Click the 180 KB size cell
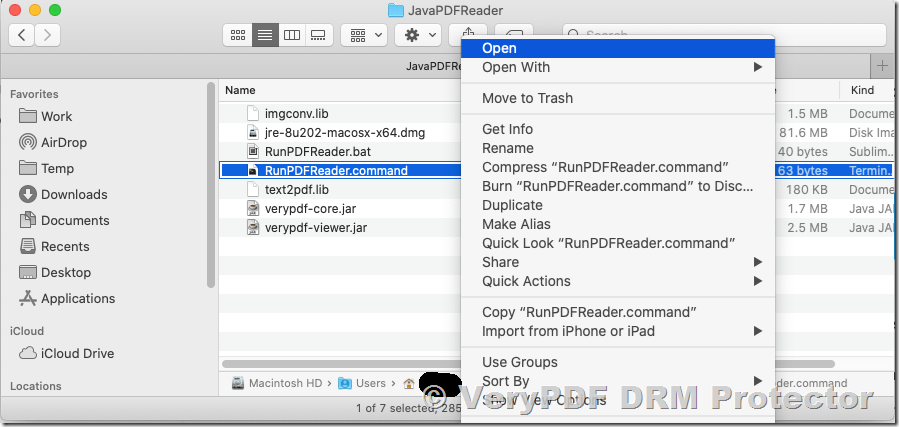This screenshot has height=427, width=899. (x=807, y=189)
